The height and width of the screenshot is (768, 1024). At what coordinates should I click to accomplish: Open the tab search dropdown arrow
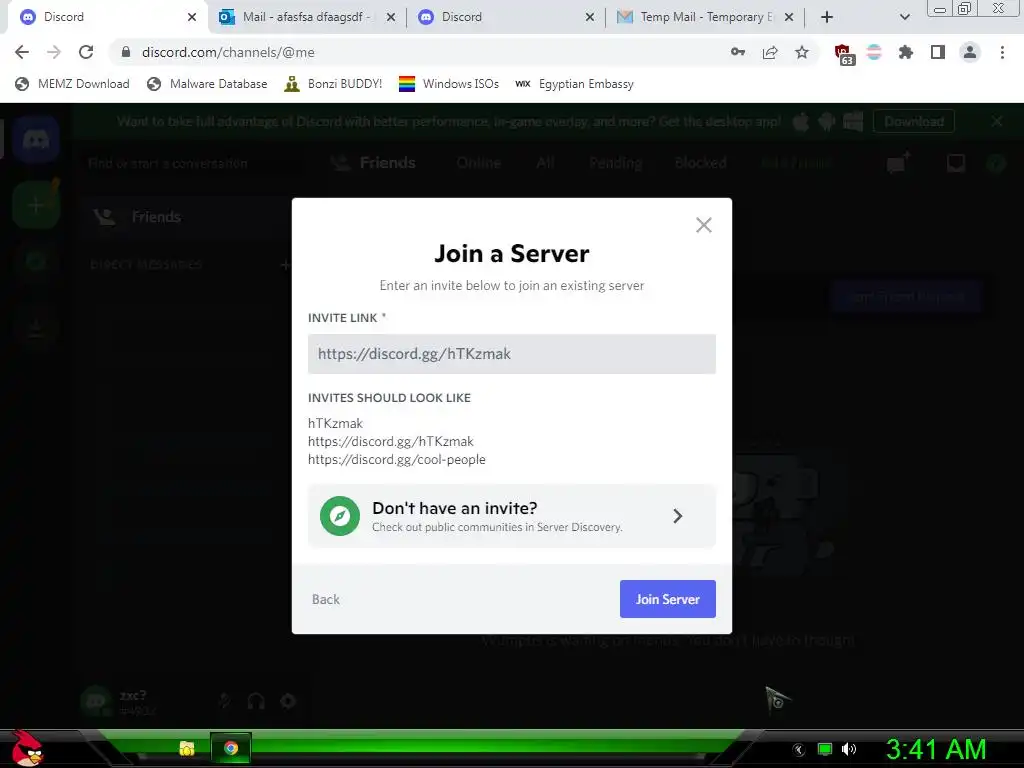(904, 17)
